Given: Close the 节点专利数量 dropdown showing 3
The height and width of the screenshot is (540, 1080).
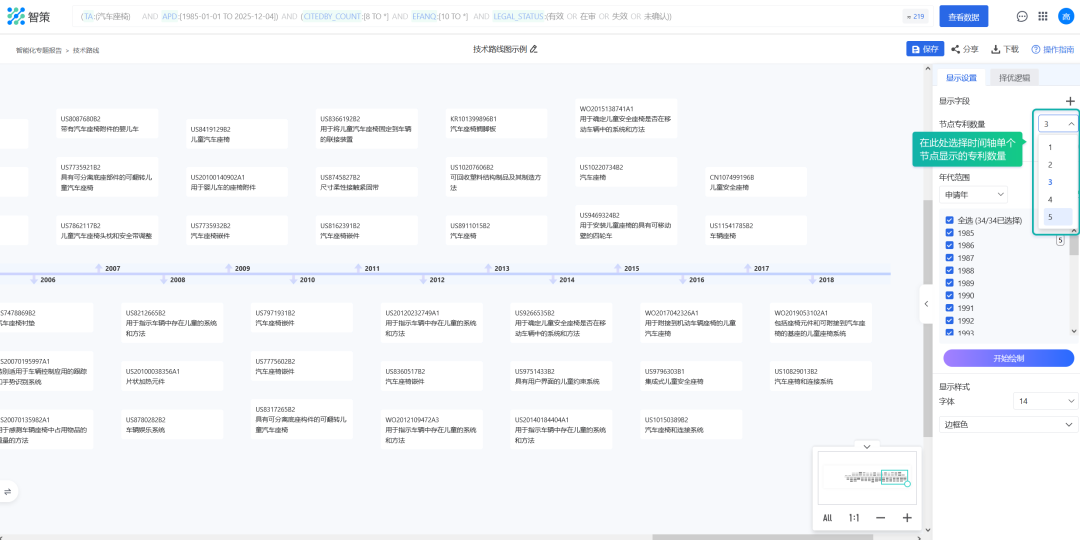Looking at the screenshot, I should (x=1058, y=124).
